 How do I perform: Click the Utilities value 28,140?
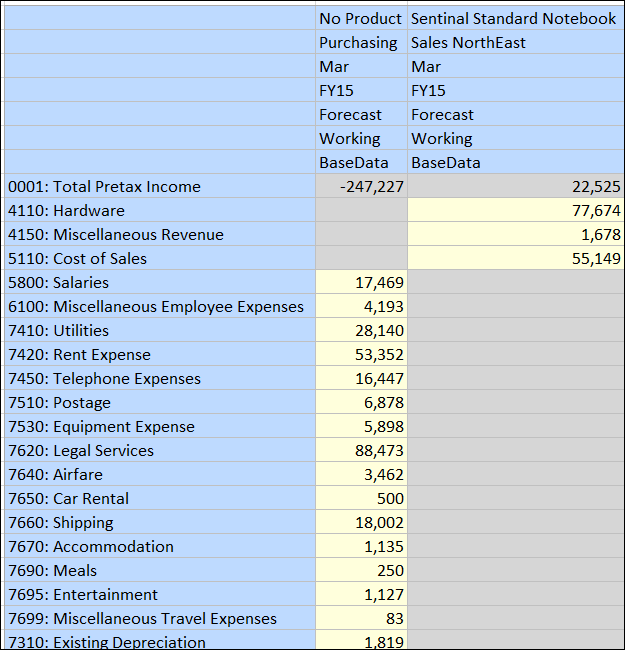click(361, 331)
